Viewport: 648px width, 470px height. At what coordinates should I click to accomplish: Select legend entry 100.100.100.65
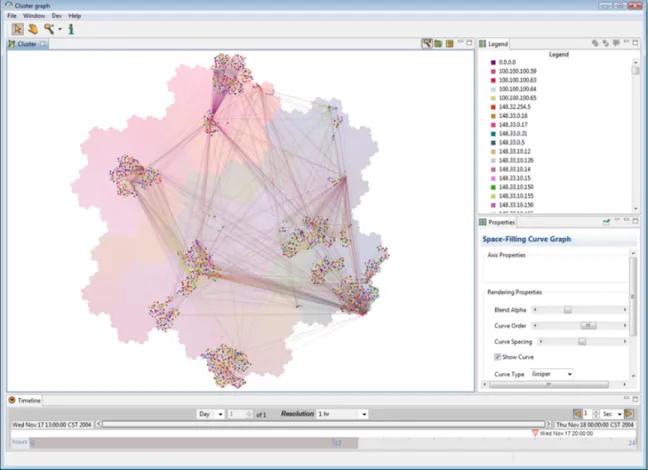(x=517, y=98)
